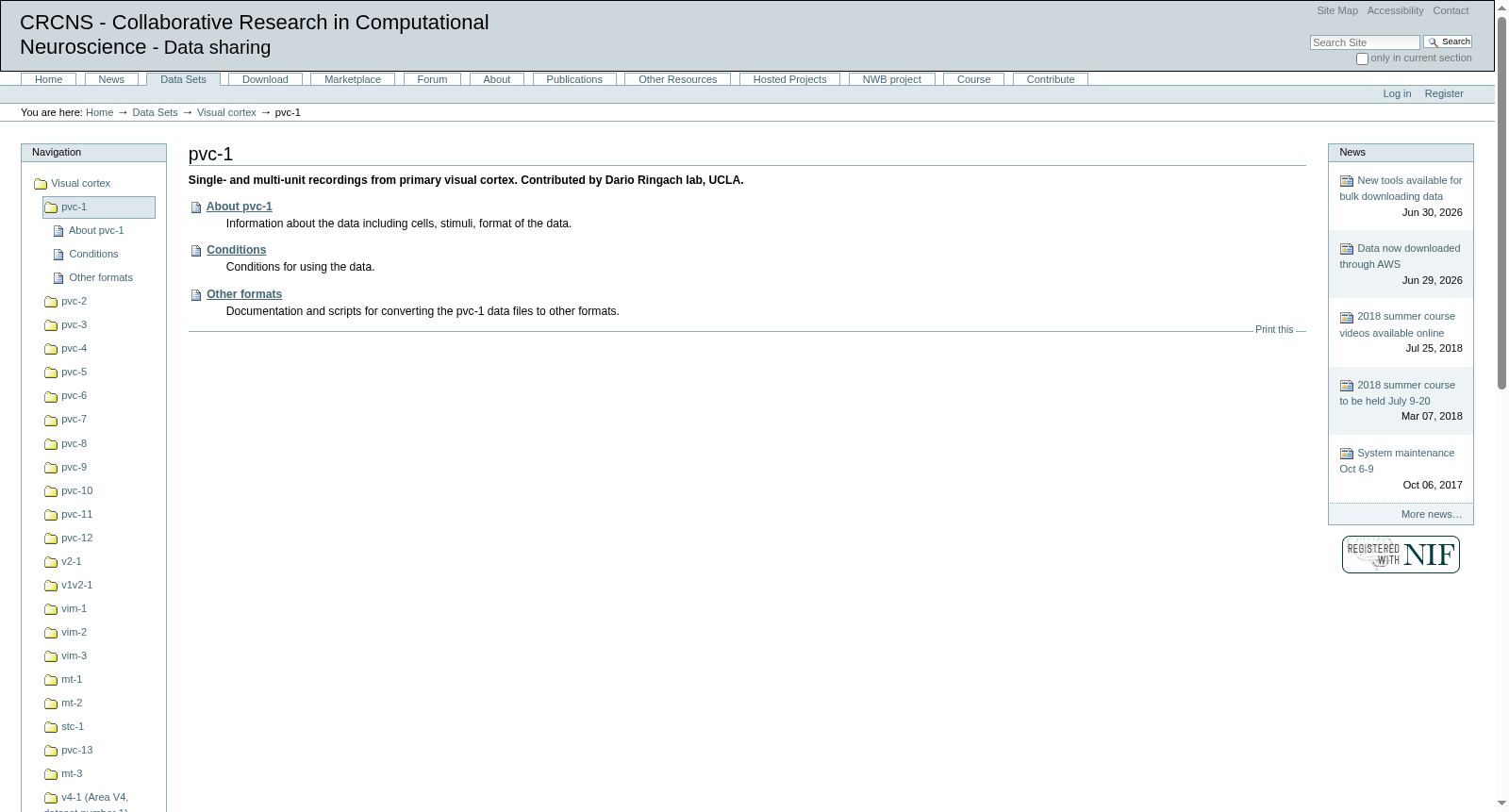Image resolution: width=1509 pixels, height=812 pixels.
Task: Click Data Sets in the breadcrumb
Action: [x=155, y=112]
